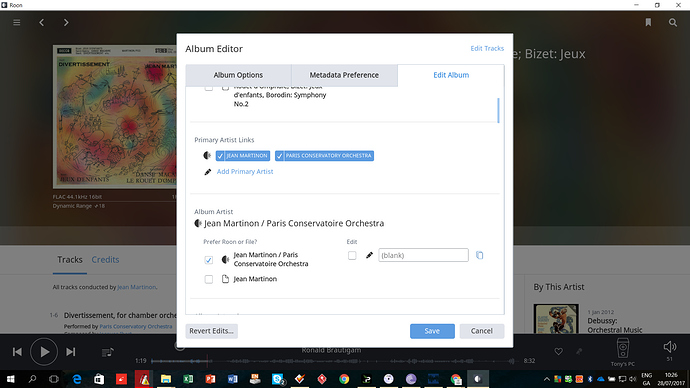690x388 pixels.
Task: Open the Debussy Orchestral Music album thumbnail
Action: 556,319
